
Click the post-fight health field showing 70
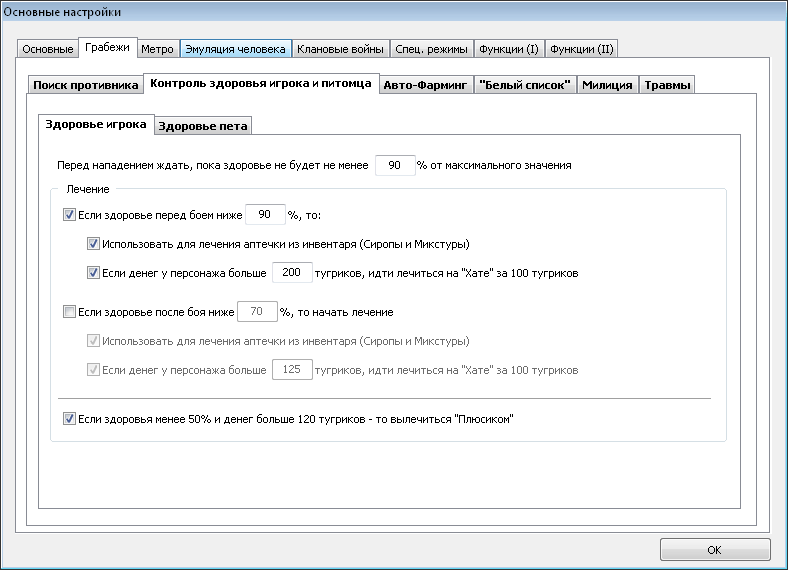pyautogui.click(x=257, y=312)
